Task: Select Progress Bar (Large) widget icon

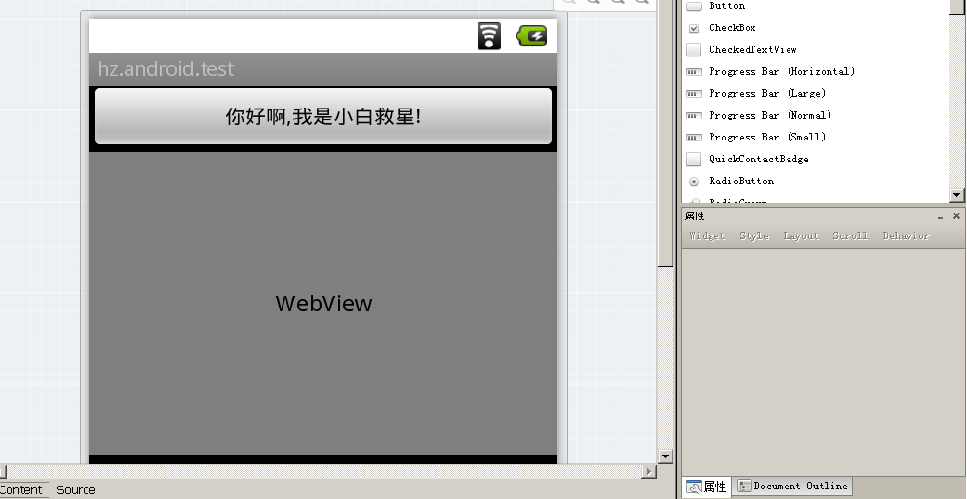Action: 694,94
